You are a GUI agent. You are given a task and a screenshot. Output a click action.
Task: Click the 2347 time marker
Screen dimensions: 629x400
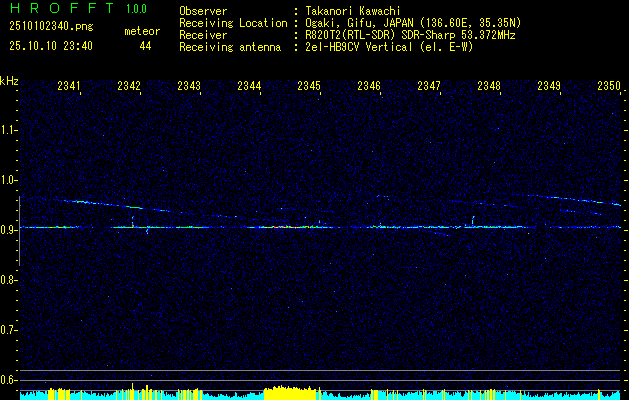[429, 87]
